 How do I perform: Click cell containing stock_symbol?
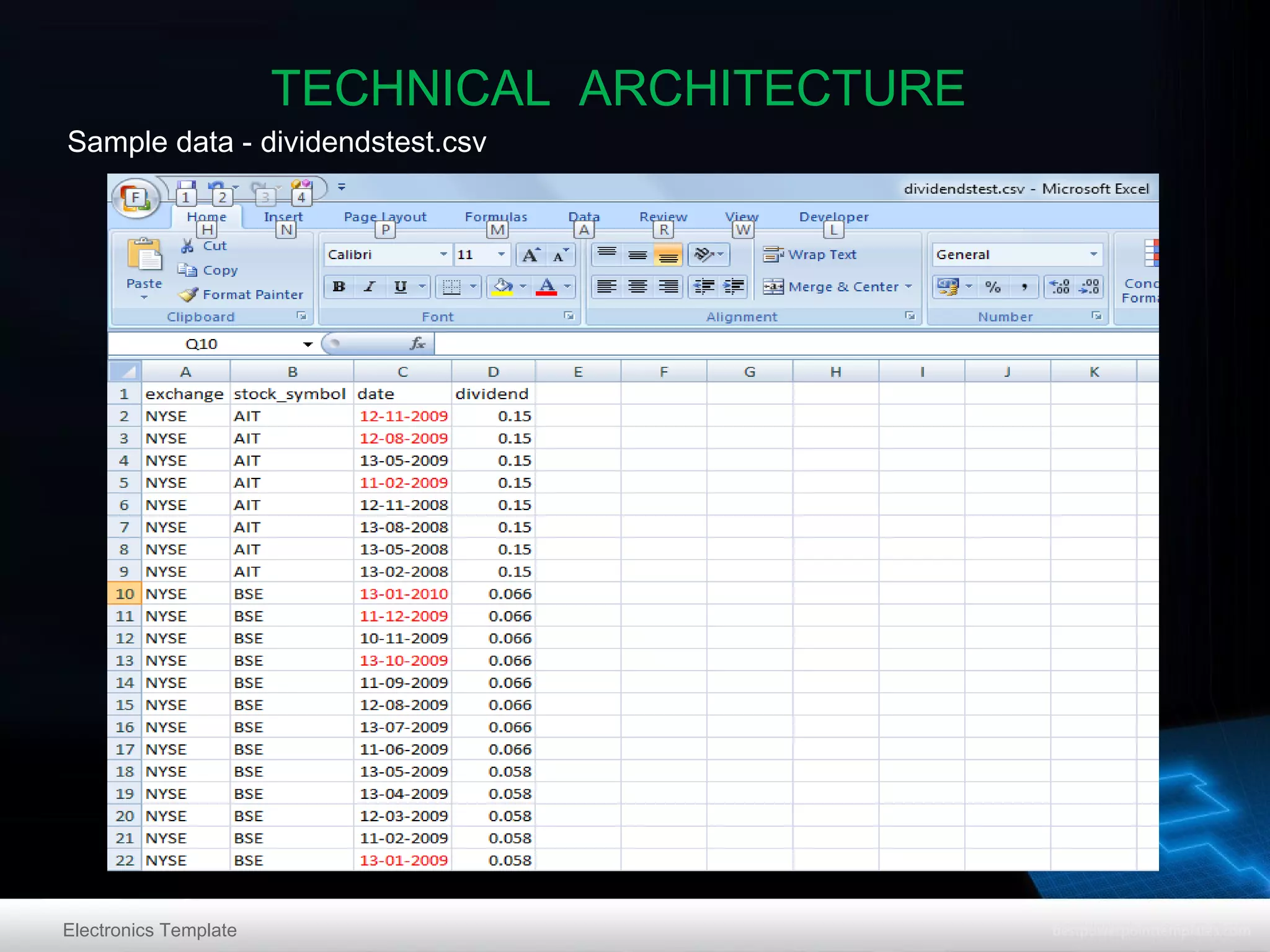pos(291,394)
